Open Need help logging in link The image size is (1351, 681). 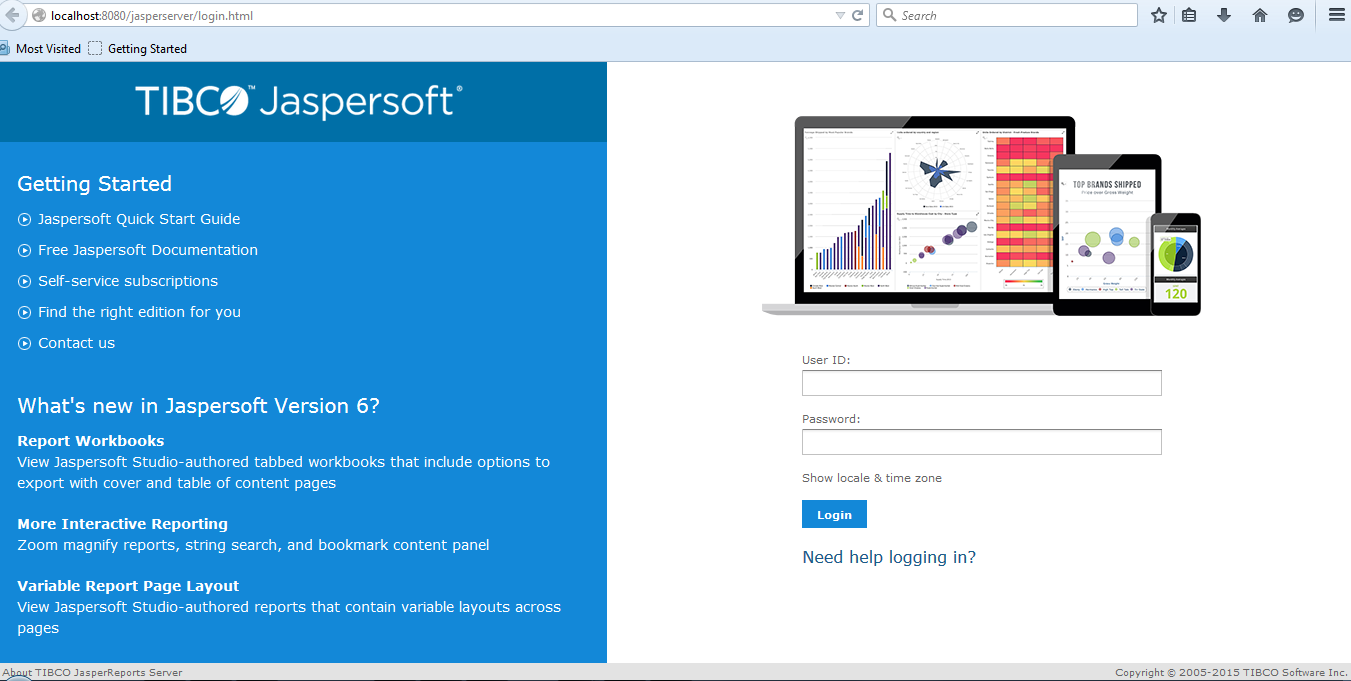click(x=889, y=557)
